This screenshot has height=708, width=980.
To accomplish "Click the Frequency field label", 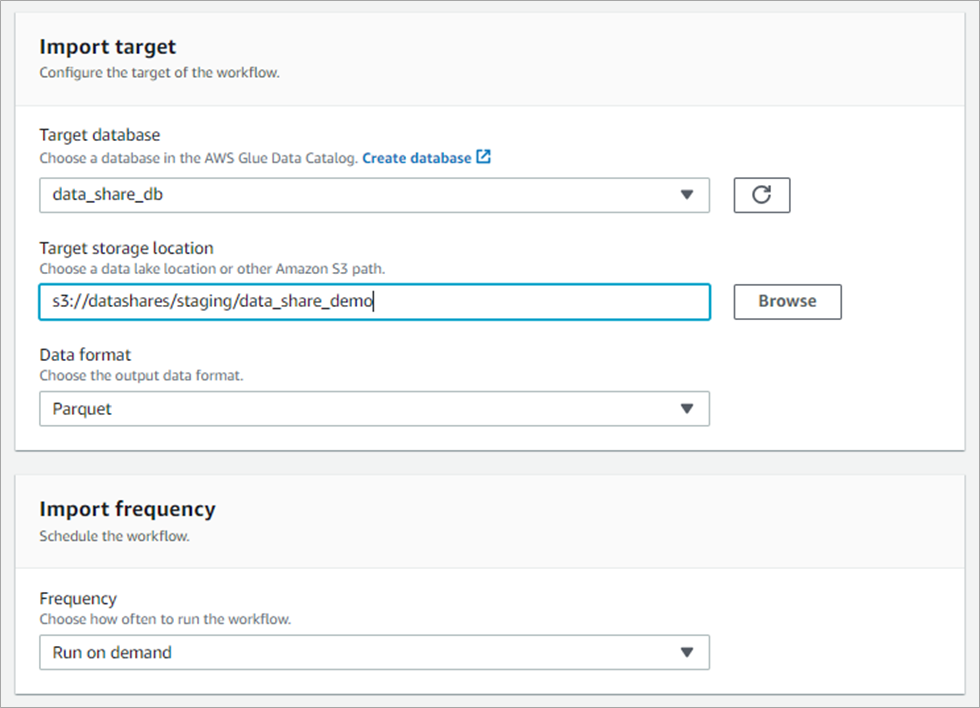I will [x=78, y=598].
